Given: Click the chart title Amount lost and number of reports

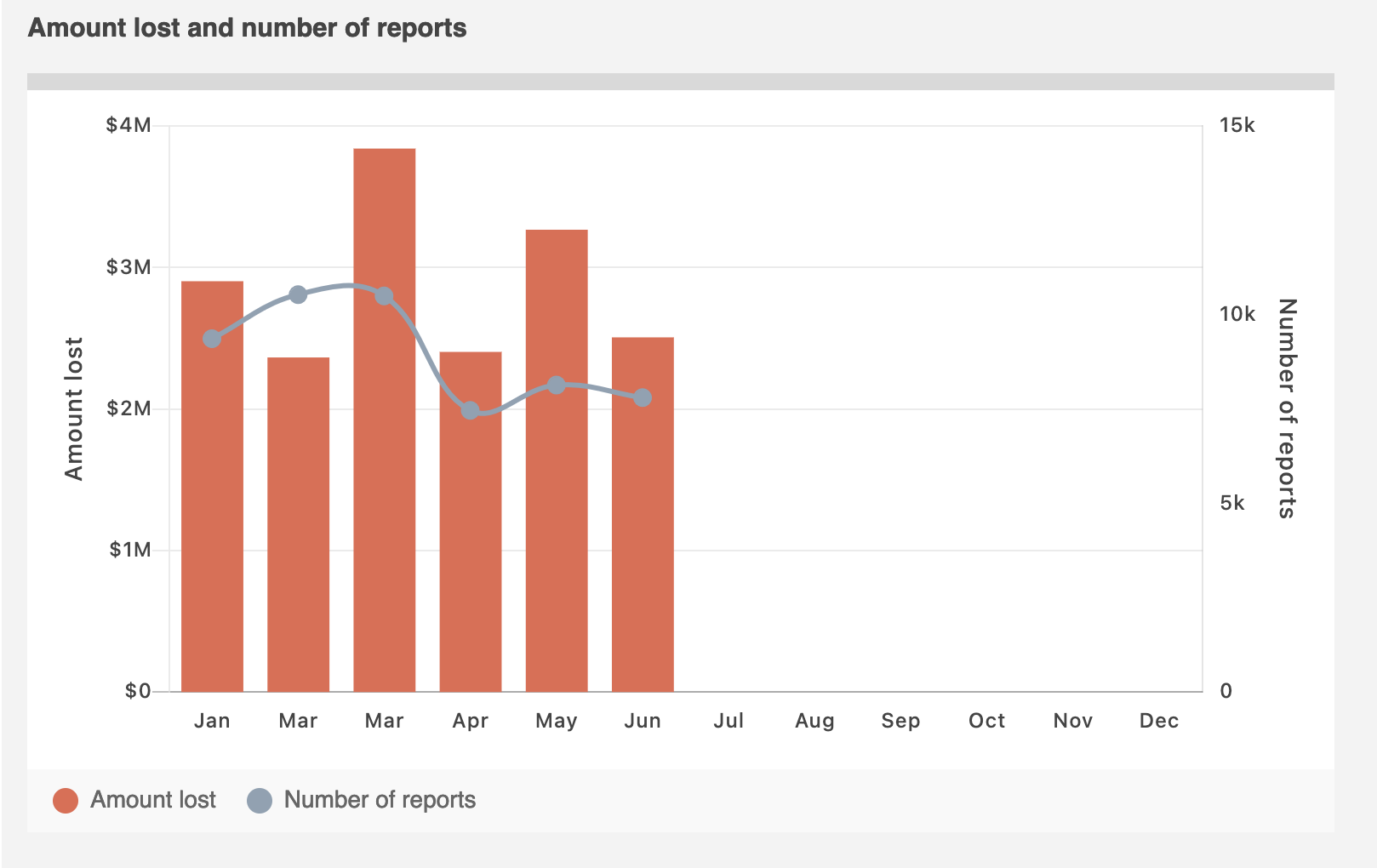Looking at the screenshot, I should coord(247,28).
